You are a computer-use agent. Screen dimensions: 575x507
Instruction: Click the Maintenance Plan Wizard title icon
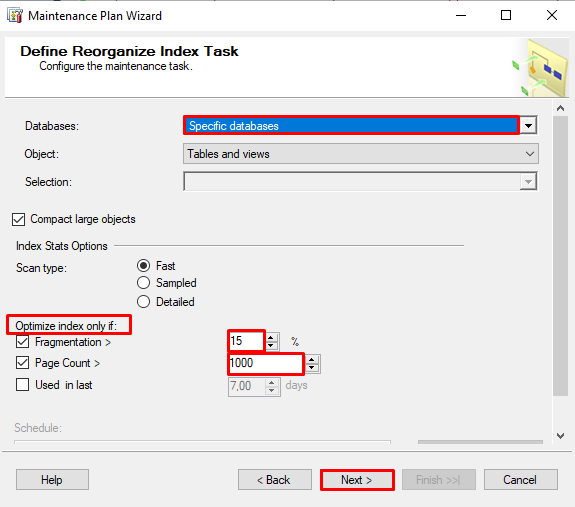coord(15,15)
